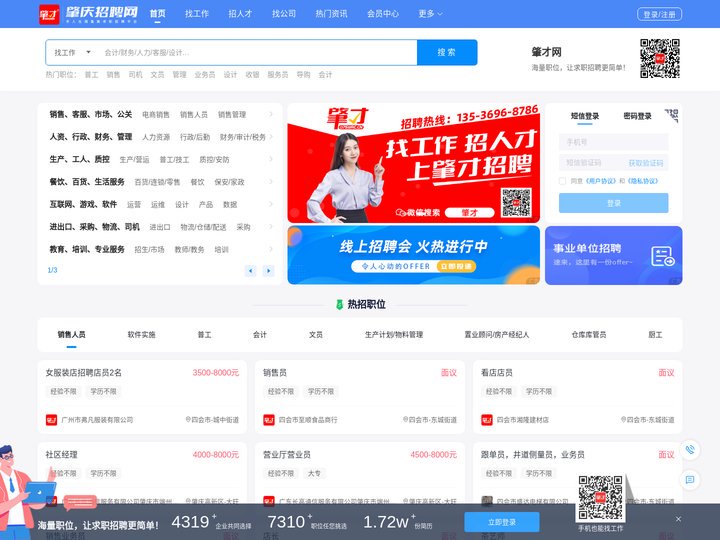Viewport: 720px width, 540px height.
Task: Click the QR code beside 肇才网
Action: 659,58
